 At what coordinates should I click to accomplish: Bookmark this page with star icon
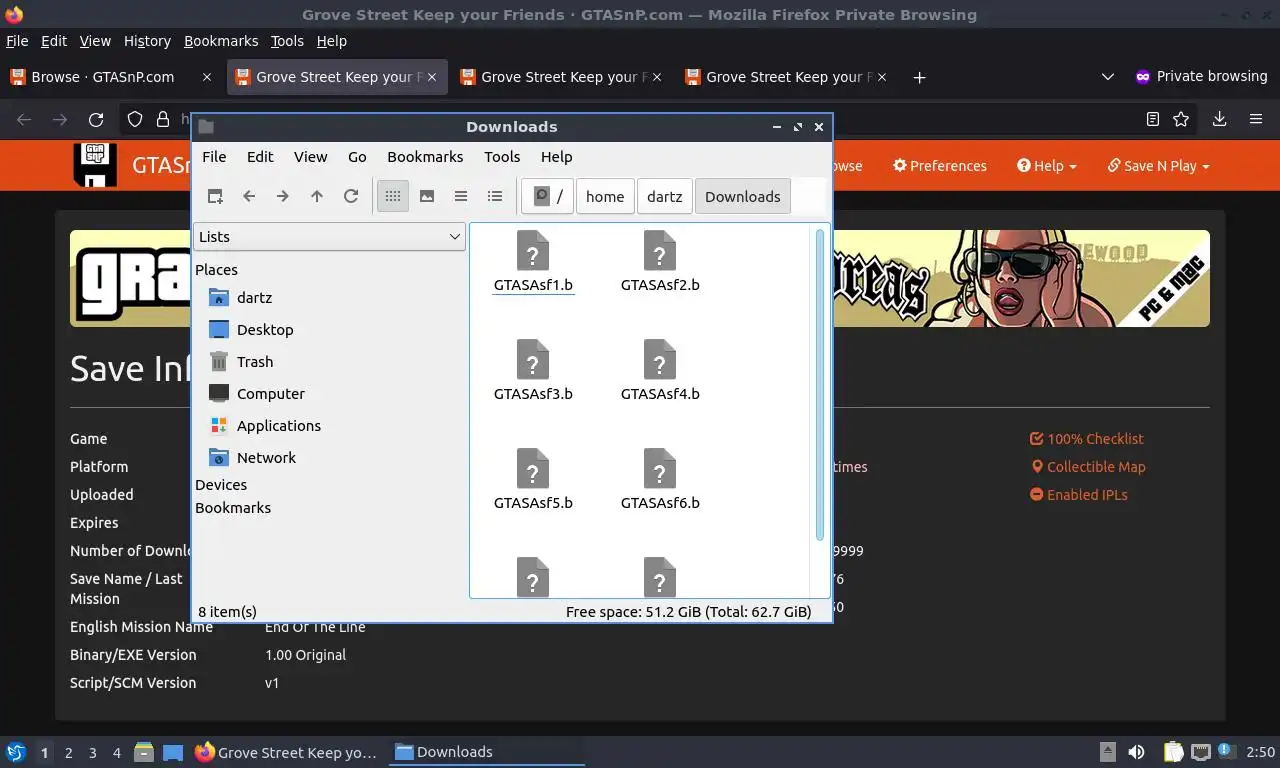click(x=1181, y=119)
